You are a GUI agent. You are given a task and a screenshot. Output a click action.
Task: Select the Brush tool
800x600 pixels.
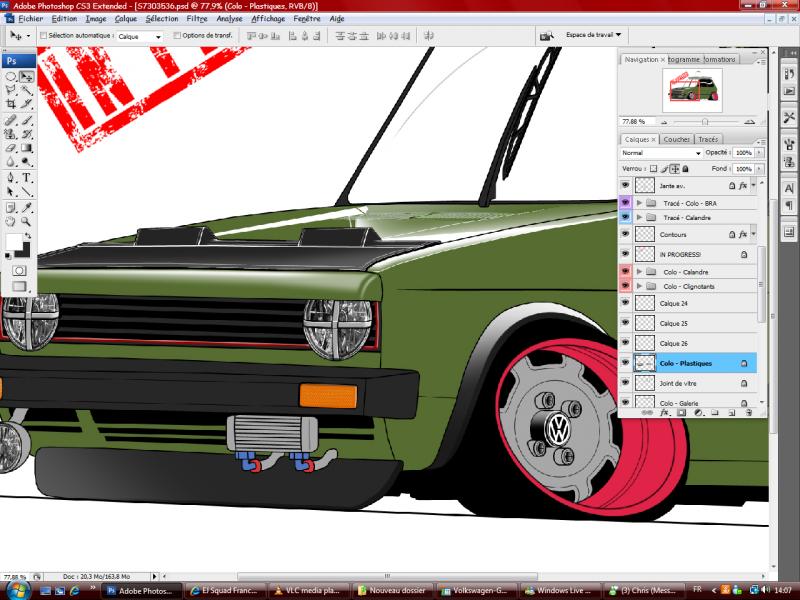point(26,120)
